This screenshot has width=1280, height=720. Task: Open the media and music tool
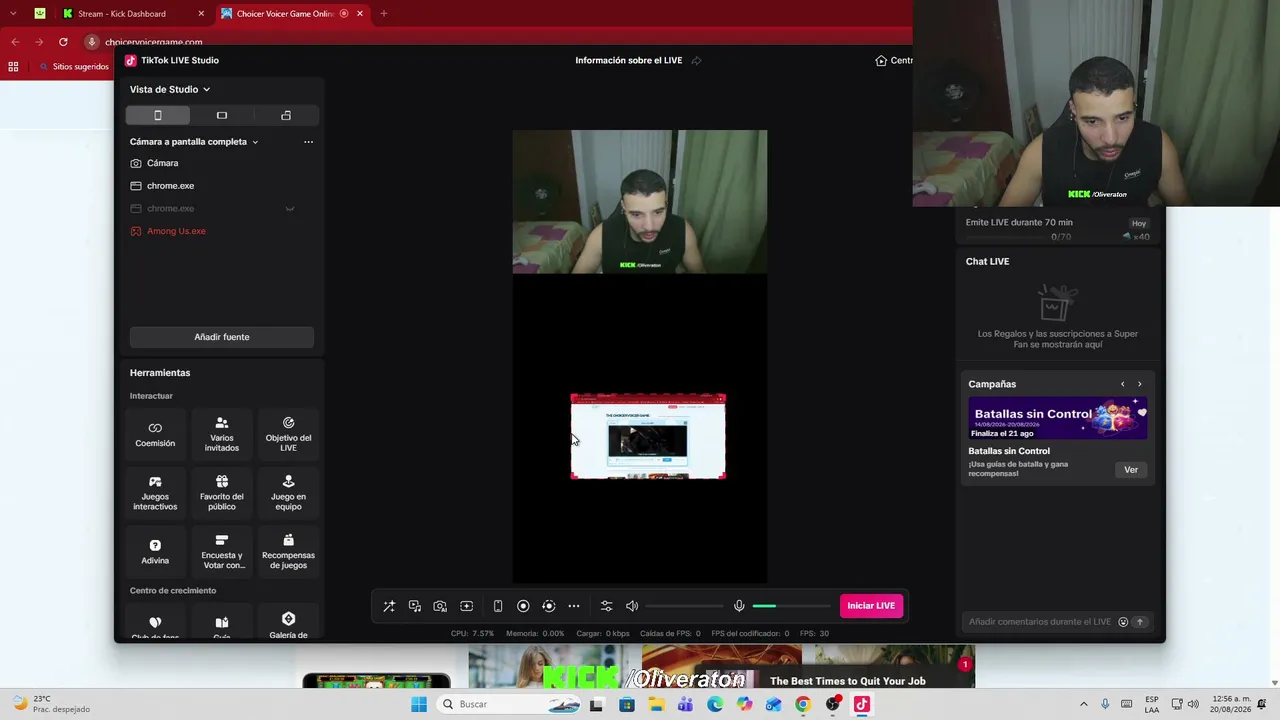pos(415,606)
